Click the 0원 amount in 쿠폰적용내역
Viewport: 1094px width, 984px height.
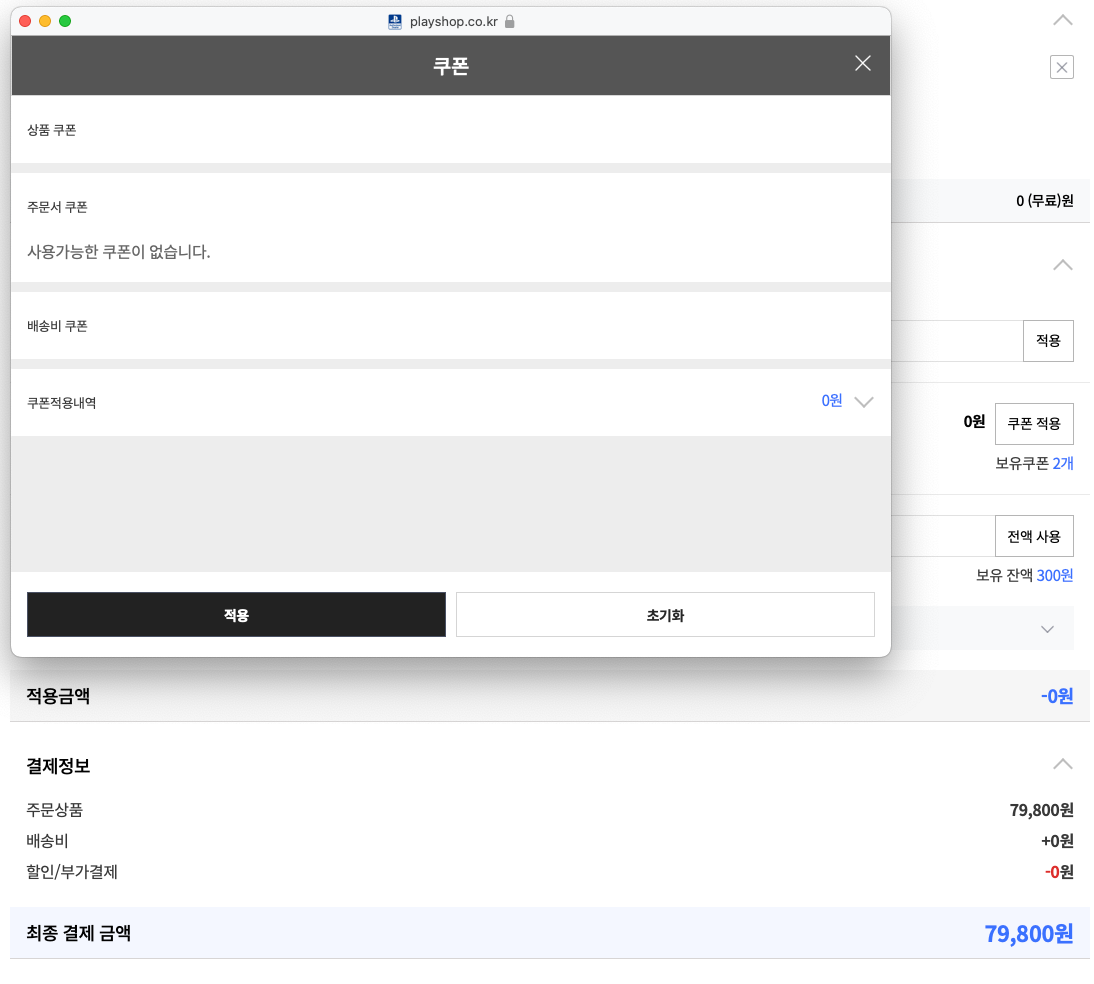point(832,401)
